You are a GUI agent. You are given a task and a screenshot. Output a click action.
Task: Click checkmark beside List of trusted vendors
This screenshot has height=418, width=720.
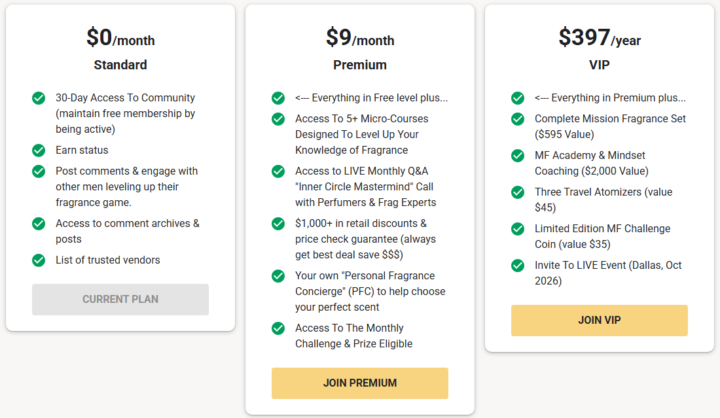pyautogui.click(x=39, y=260)
